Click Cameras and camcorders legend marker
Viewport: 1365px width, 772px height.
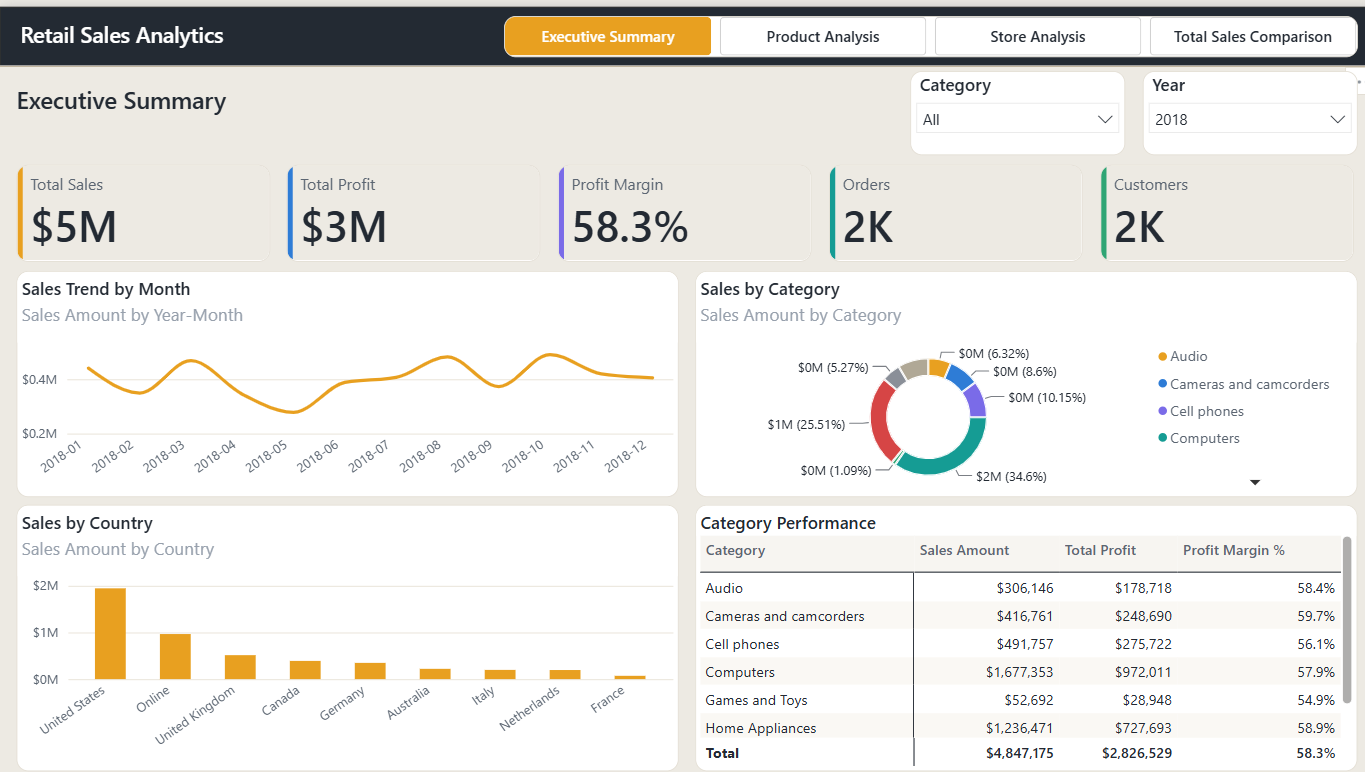1162,384
